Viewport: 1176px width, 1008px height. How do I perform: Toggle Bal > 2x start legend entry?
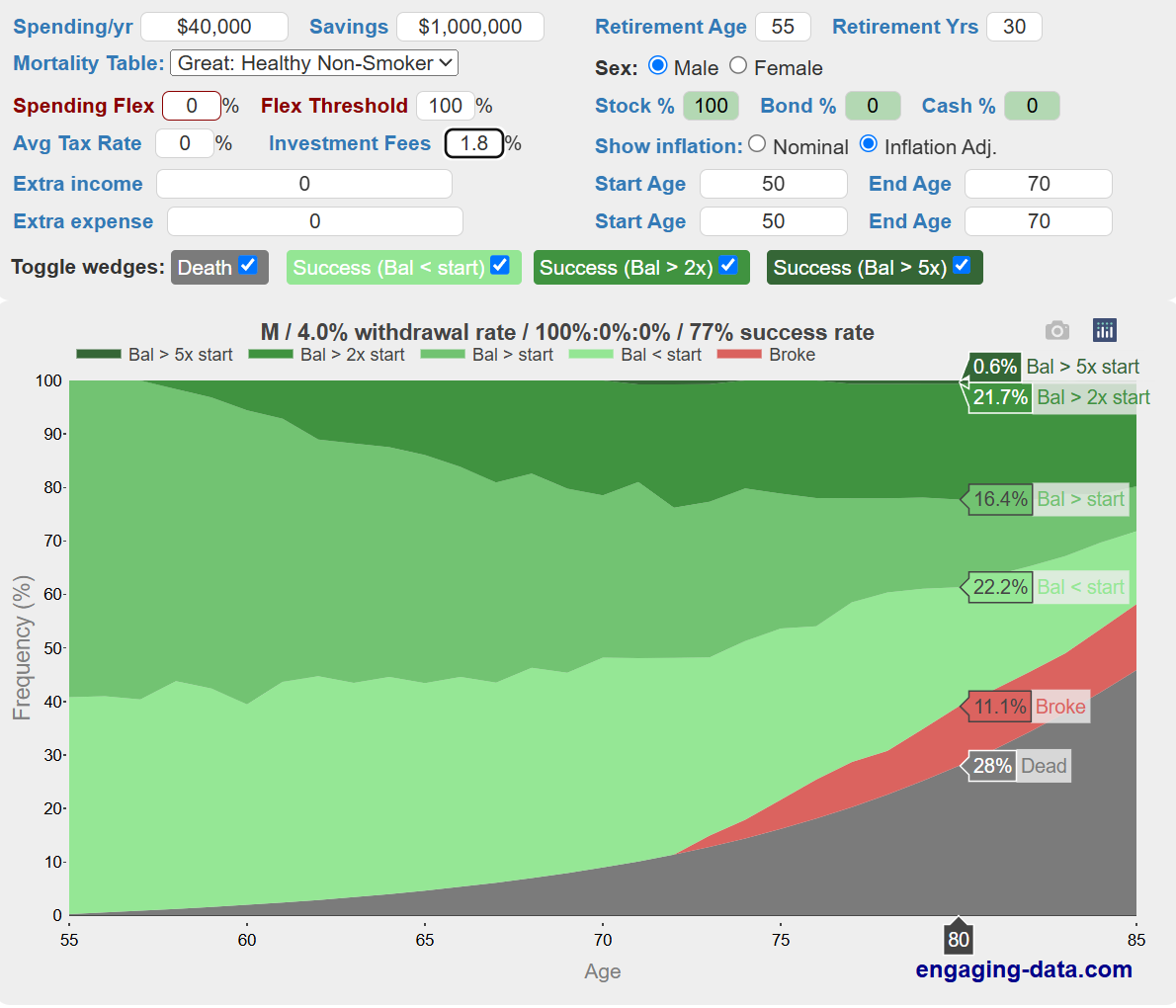tap(326, 355)
